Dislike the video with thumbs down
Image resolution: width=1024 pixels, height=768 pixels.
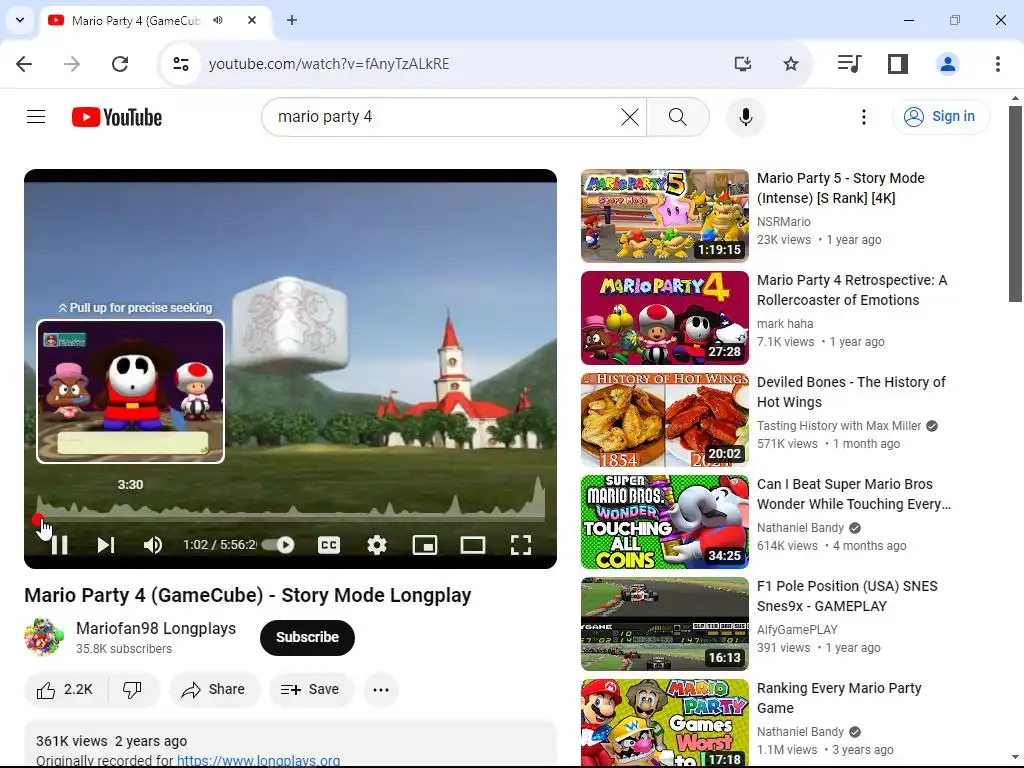(133, 690)
